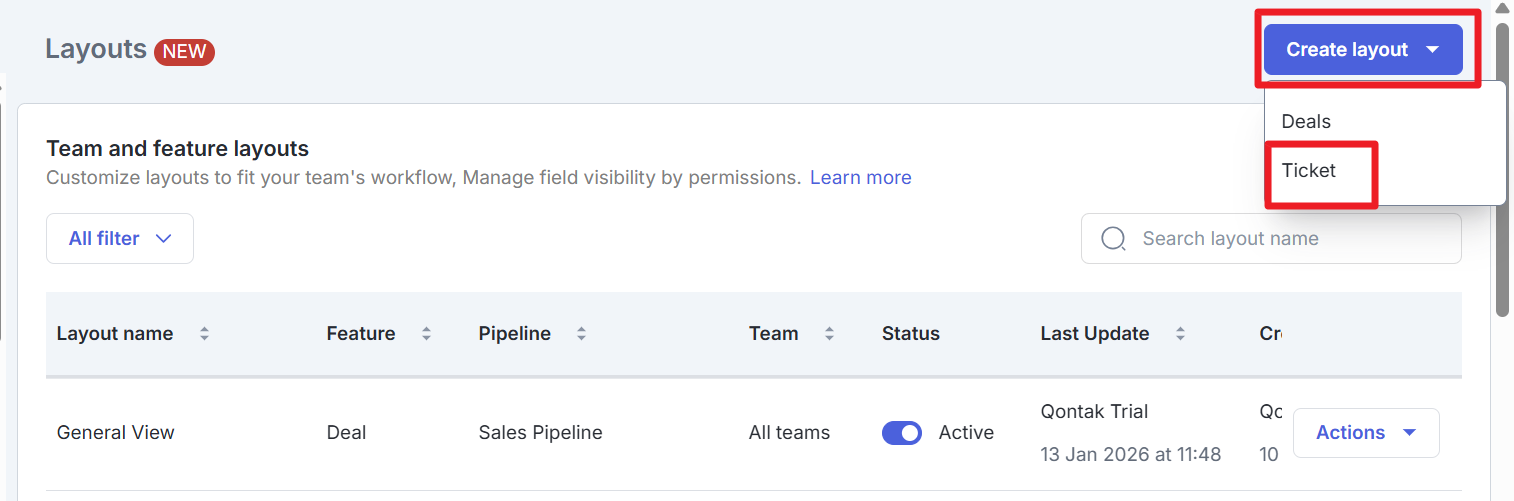Choose Ticket from the Create layout menu
Viewport: 1514px width, 501px height.
(1309, 171)
